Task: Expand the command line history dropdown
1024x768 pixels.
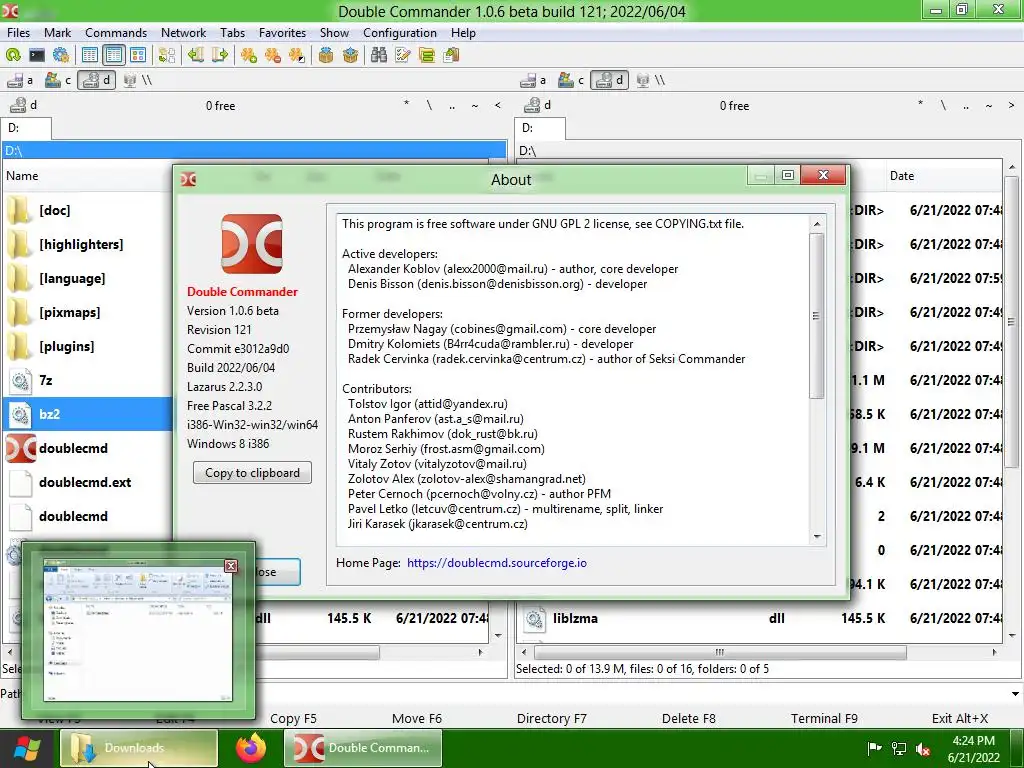Action: 1015,694
